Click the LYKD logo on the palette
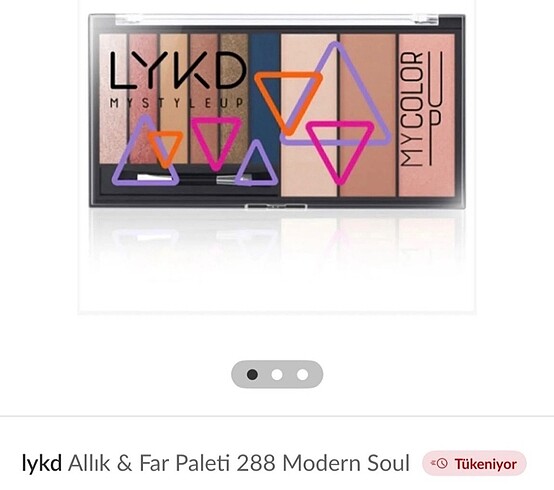This screenshot has width=554, height=490. tap(178, 70)
